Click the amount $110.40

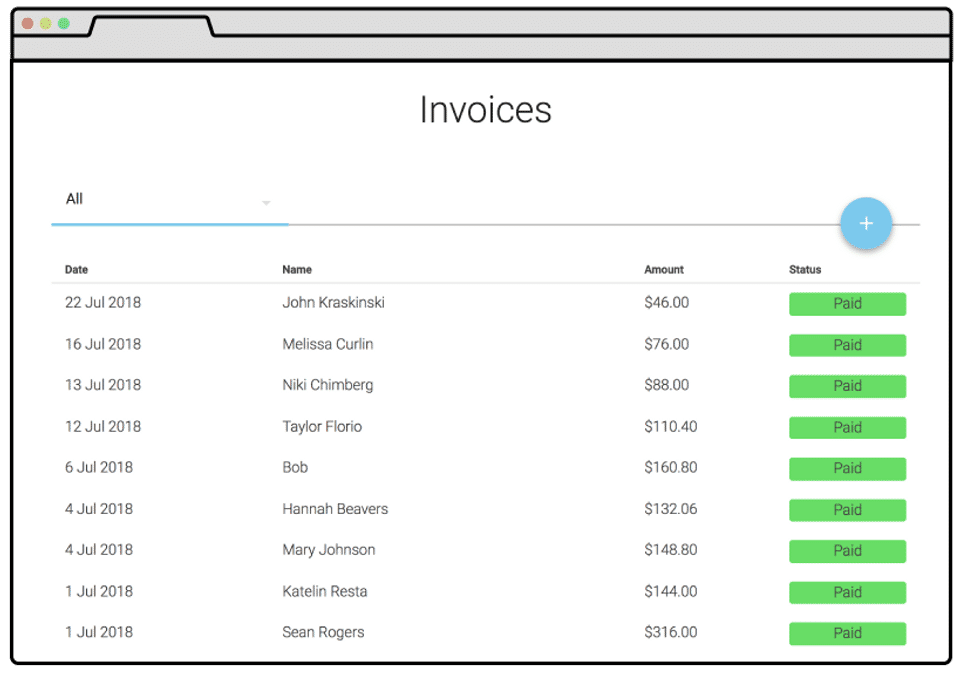pos(670,427)
